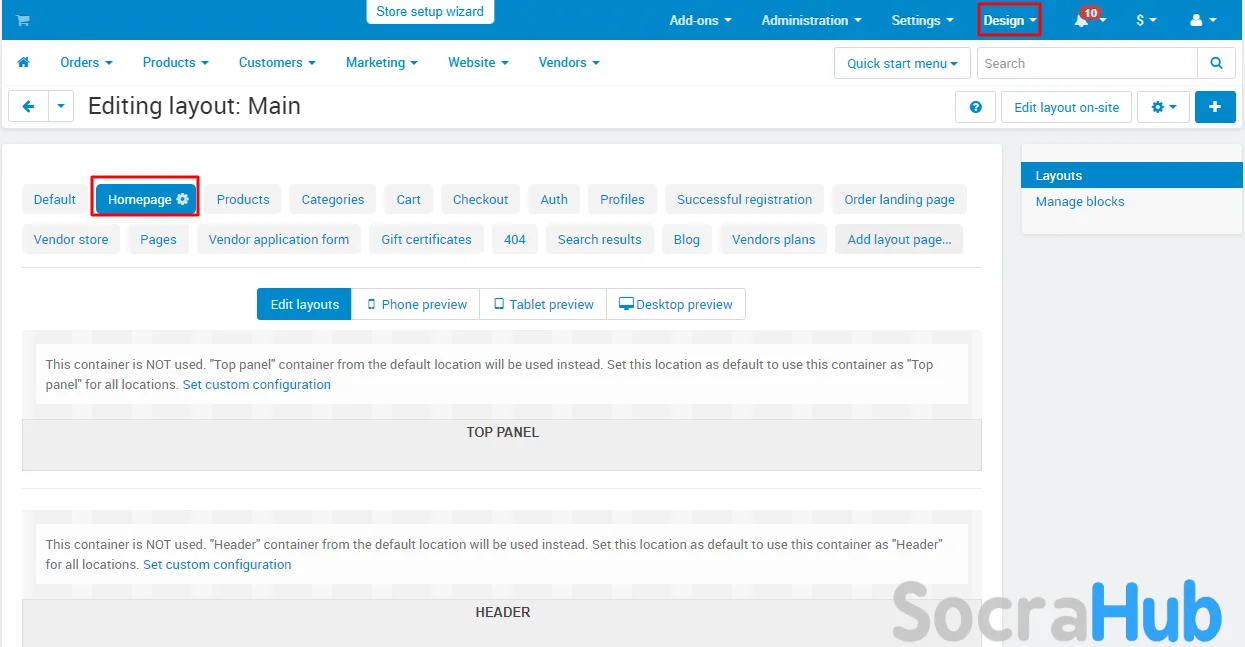The image size is (1245, 647).
Task: Select the Gift certificates tab
Action: [426, 239]
